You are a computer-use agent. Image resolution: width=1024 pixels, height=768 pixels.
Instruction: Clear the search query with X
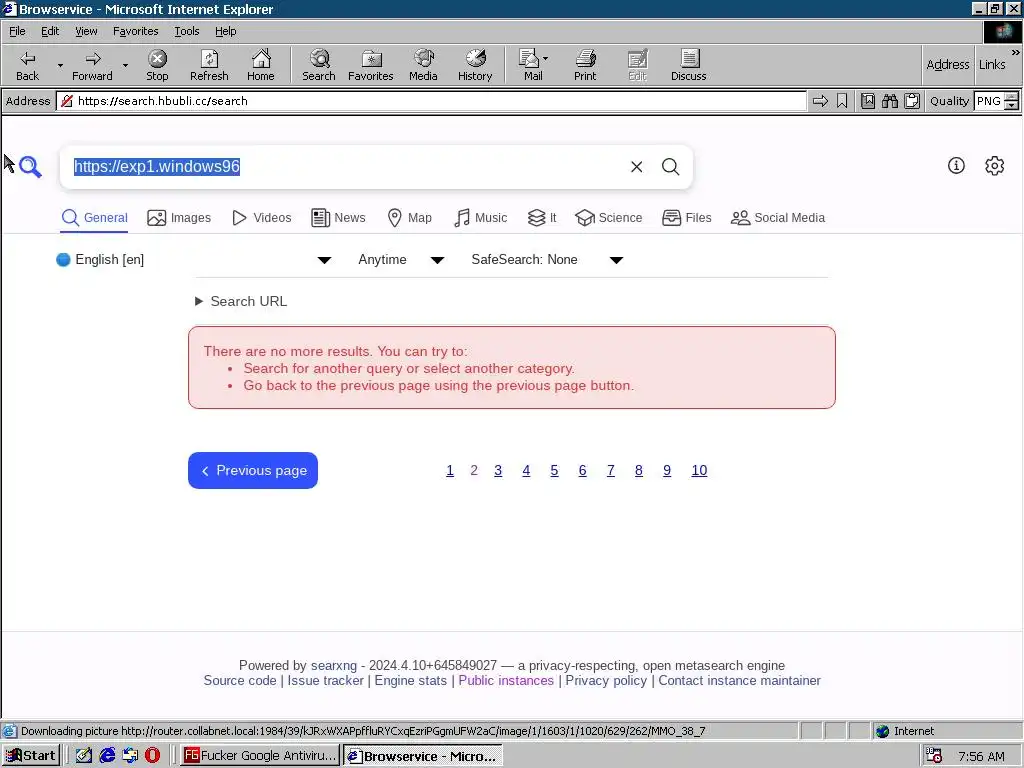pyautogui.click(x=636, y=167)
